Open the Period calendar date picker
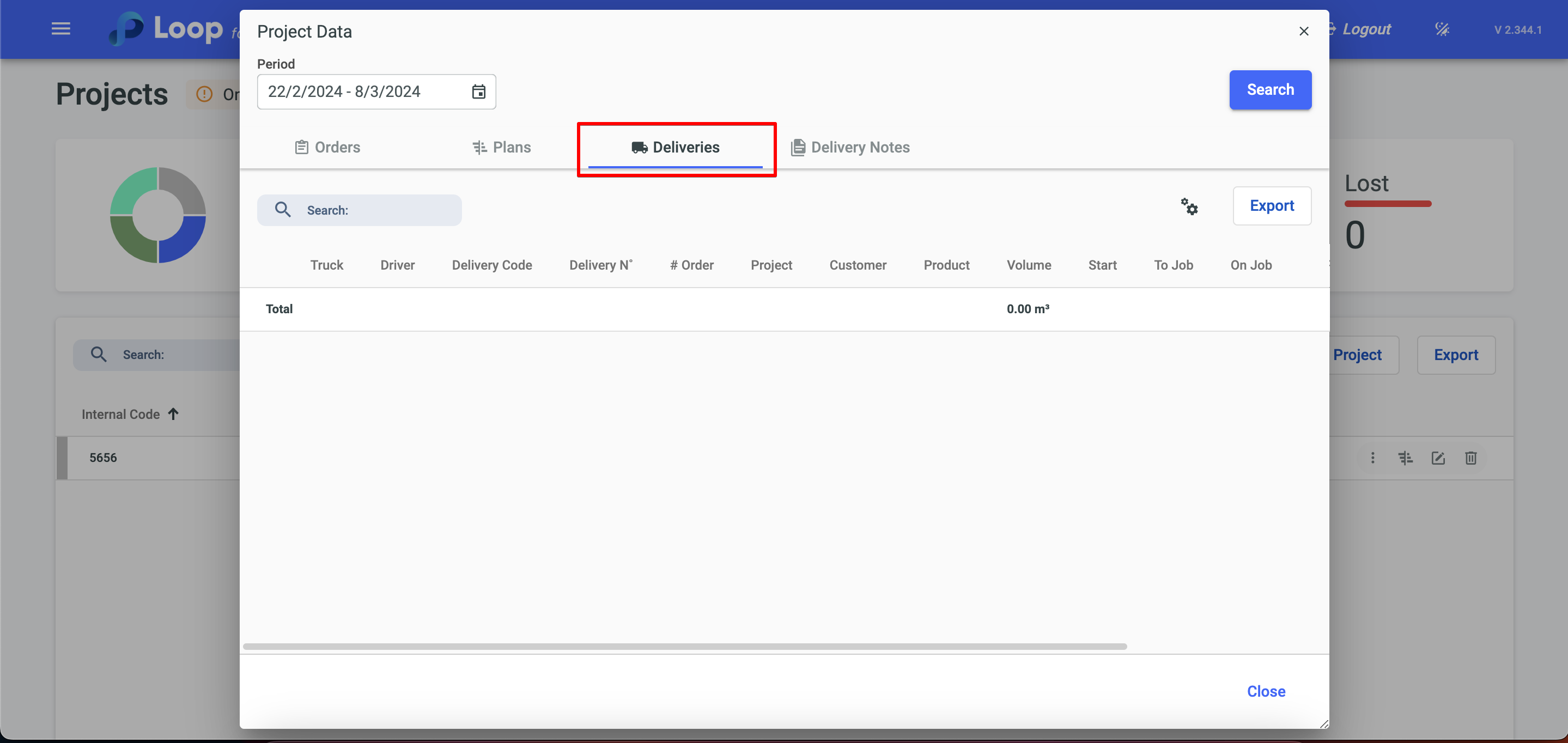Screen dimensions: 1568x743 [x=478, y=92]
